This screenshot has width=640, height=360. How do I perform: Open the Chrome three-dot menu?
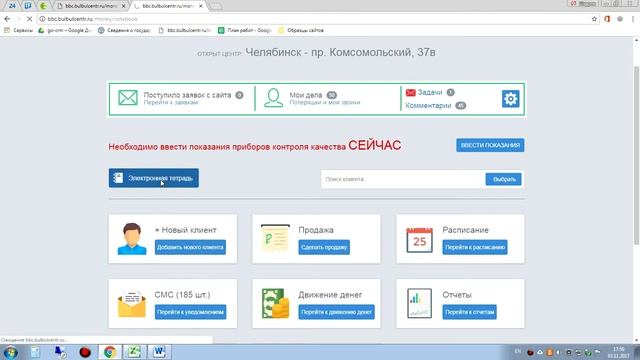[x=633, y=19]
